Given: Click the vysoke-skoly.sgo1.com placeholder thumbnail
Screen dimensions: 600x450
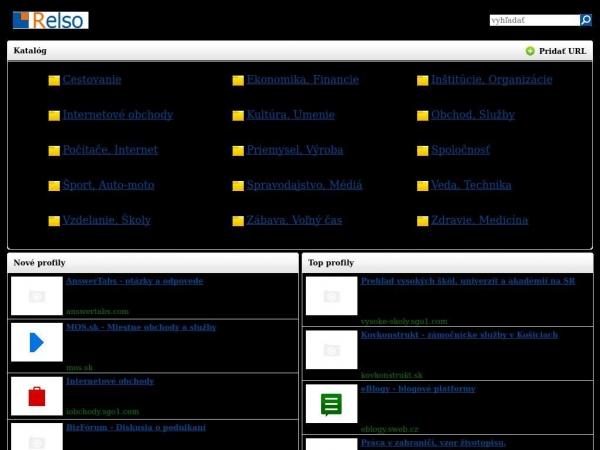Looking at the screenshot, I should [x=331, y=296].
